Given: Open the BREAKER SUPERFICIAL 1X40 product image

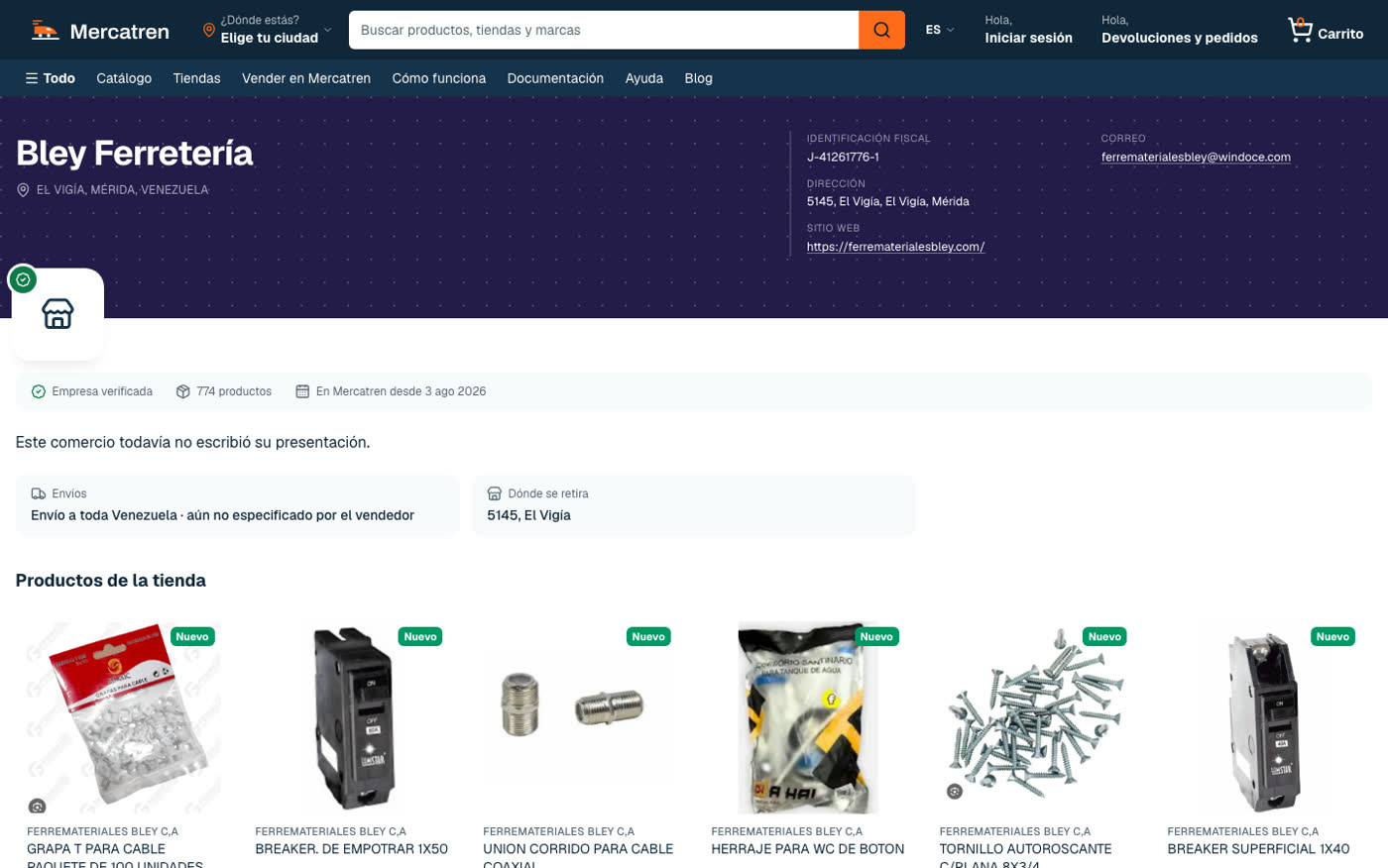Looking at the screenshot, I should coord(1264,718).
